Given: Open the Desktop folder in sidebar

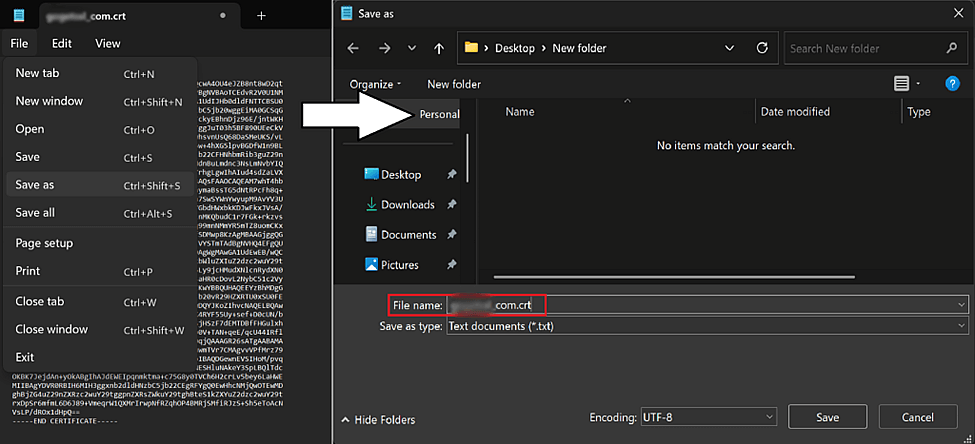Looking at the screenshot, I should pos(401,174).
